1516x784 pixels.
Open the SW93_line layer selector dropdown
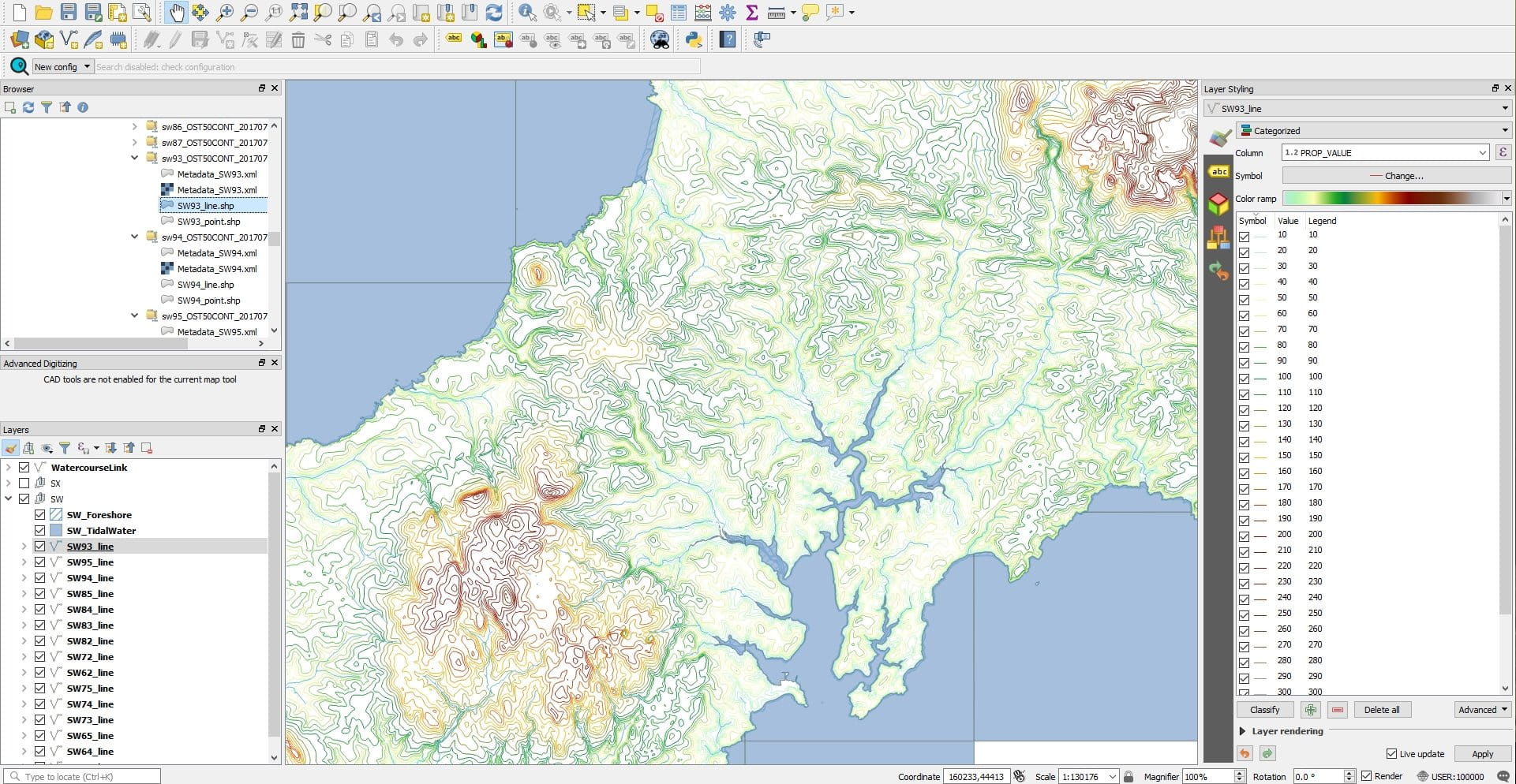(1357, 108)
